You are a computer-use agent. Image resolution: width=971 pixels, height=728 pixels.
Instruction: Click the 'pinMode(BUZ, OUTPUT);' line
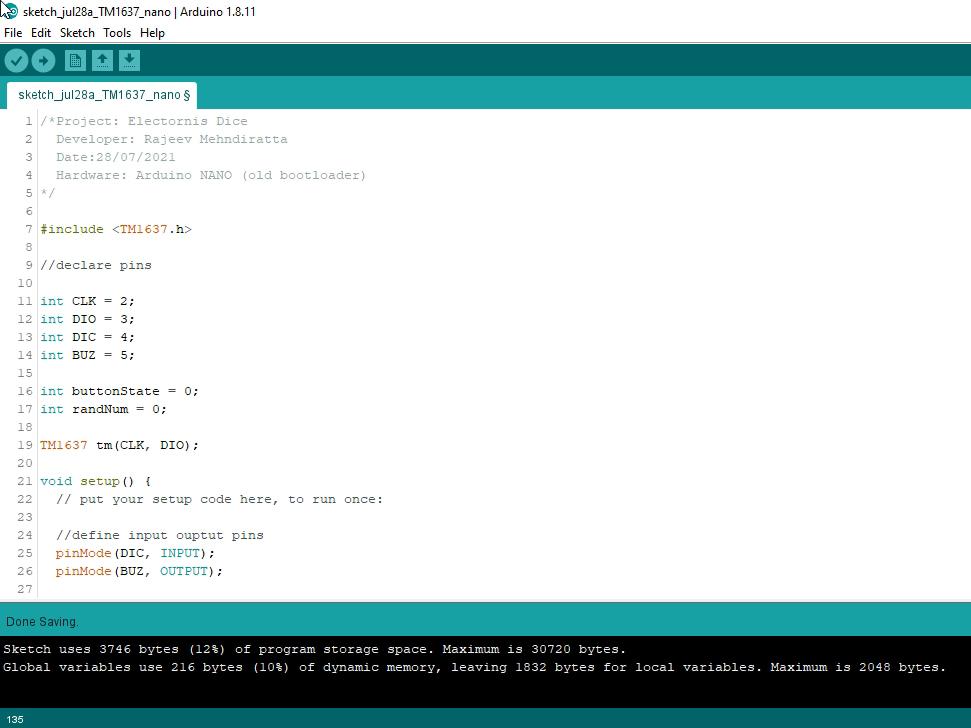click(139, 571)
